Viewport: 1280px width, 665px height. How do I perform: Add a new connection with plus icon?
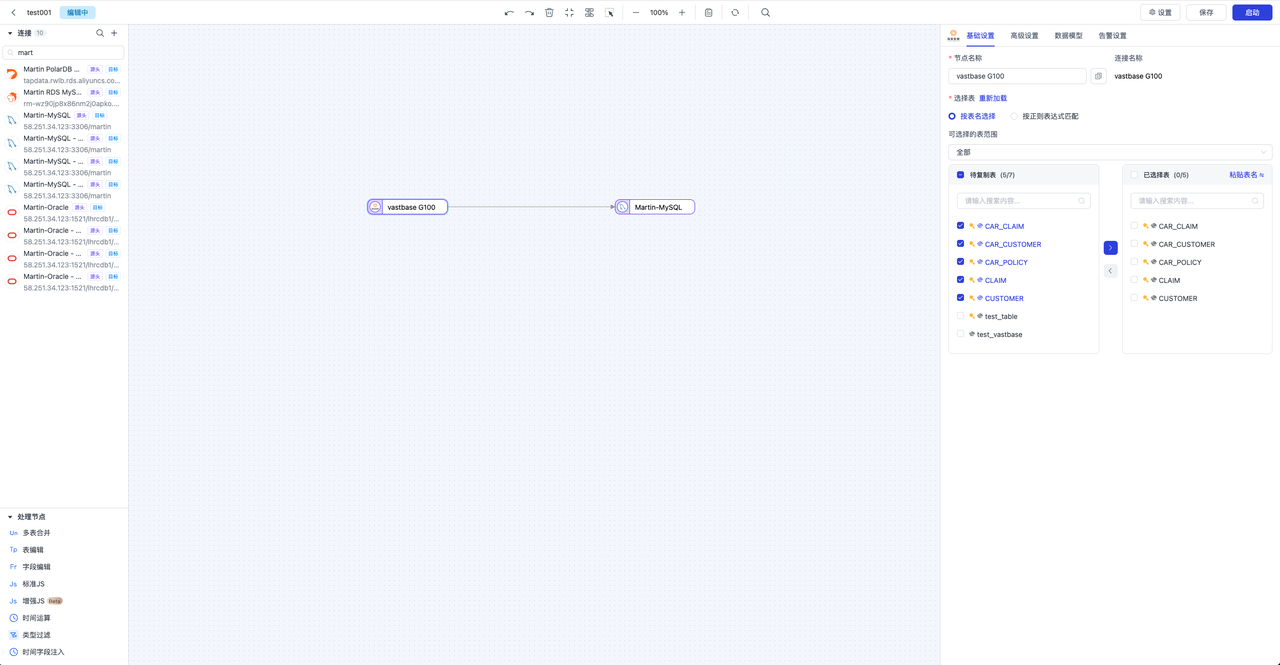(114, 33)
